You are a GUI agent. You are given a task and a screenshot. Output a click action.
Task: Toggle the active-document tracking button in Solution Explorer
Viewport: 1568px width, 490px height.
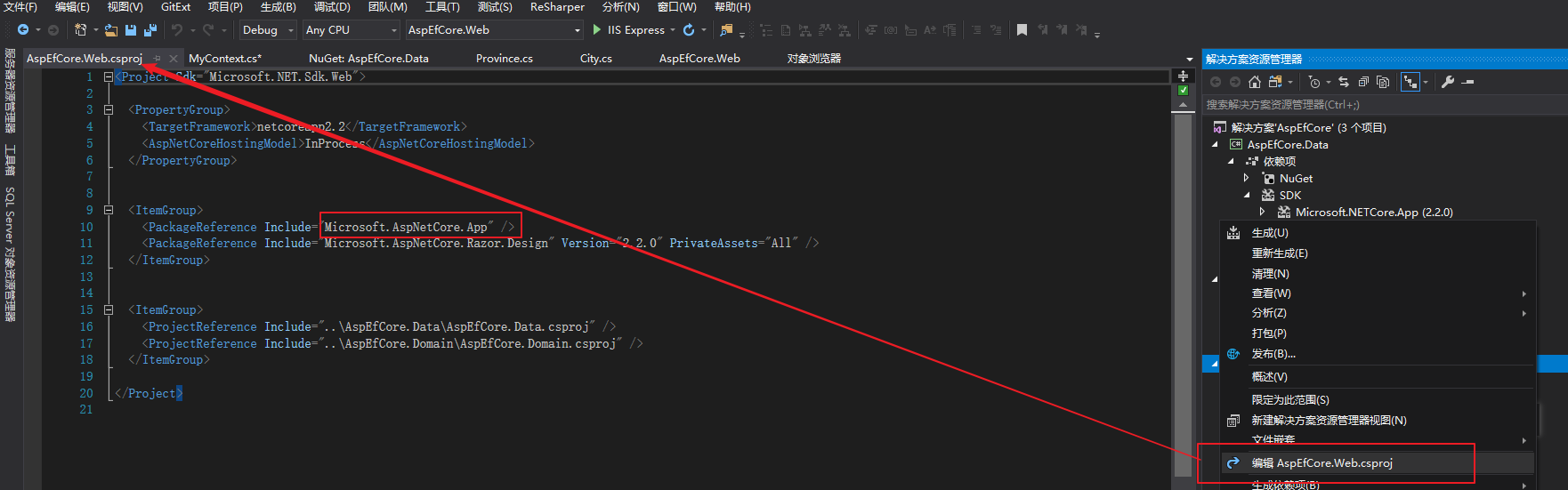click(x=1410, y=82)
